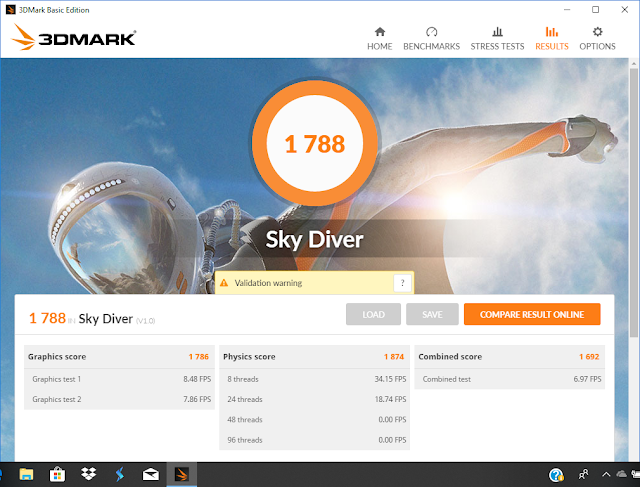
Task: Click the 3DMark title bar app icon
Action: pyautogui.click(x=10, y=9)
